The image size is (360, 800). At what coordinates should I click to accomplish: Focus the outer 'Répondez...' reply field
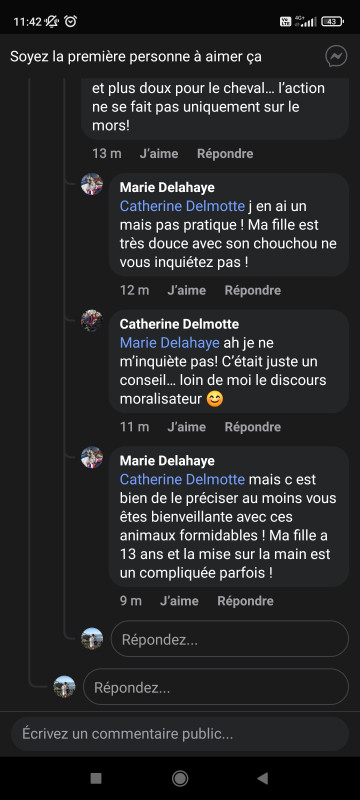pyautogui.click(x=216, y=687)
